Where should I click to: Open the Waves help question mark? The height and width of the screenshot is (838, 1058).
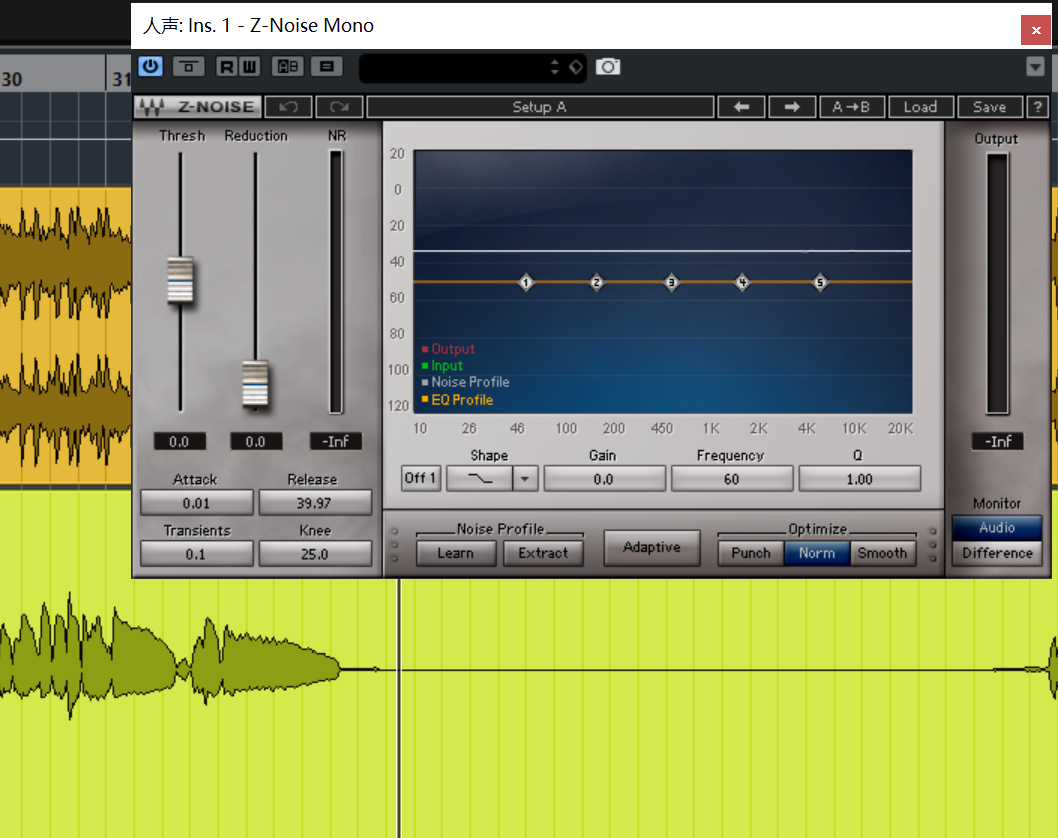pyautogui.click(x=1038, y=107)
